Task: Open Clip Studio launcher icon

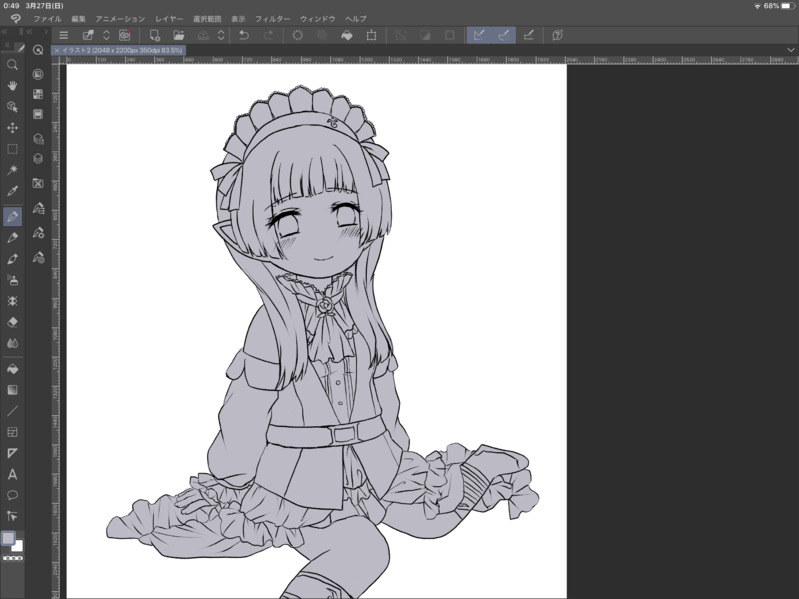Action: [124, 35]
